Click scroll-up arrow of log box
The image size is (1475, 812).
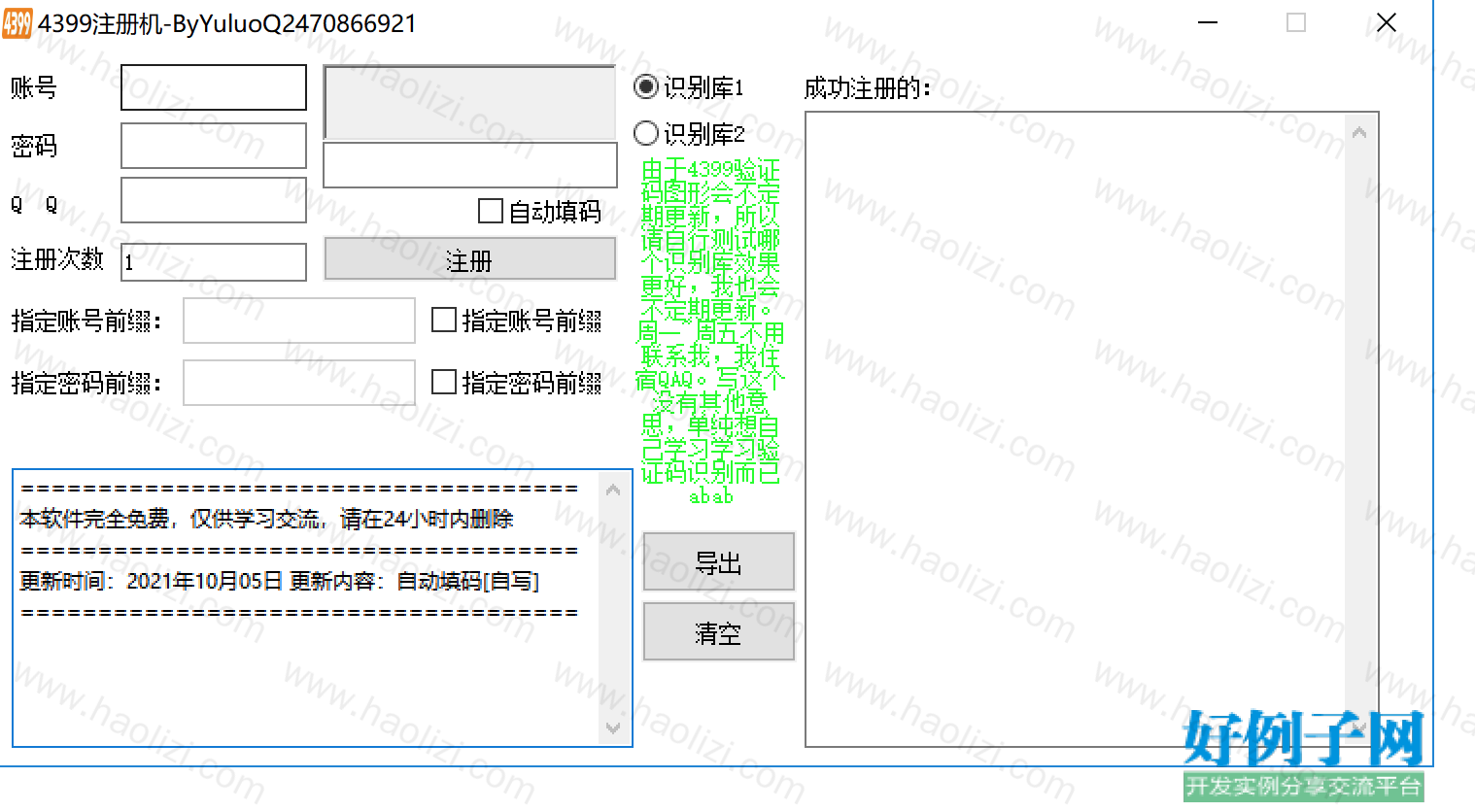(x=613, y=491)
